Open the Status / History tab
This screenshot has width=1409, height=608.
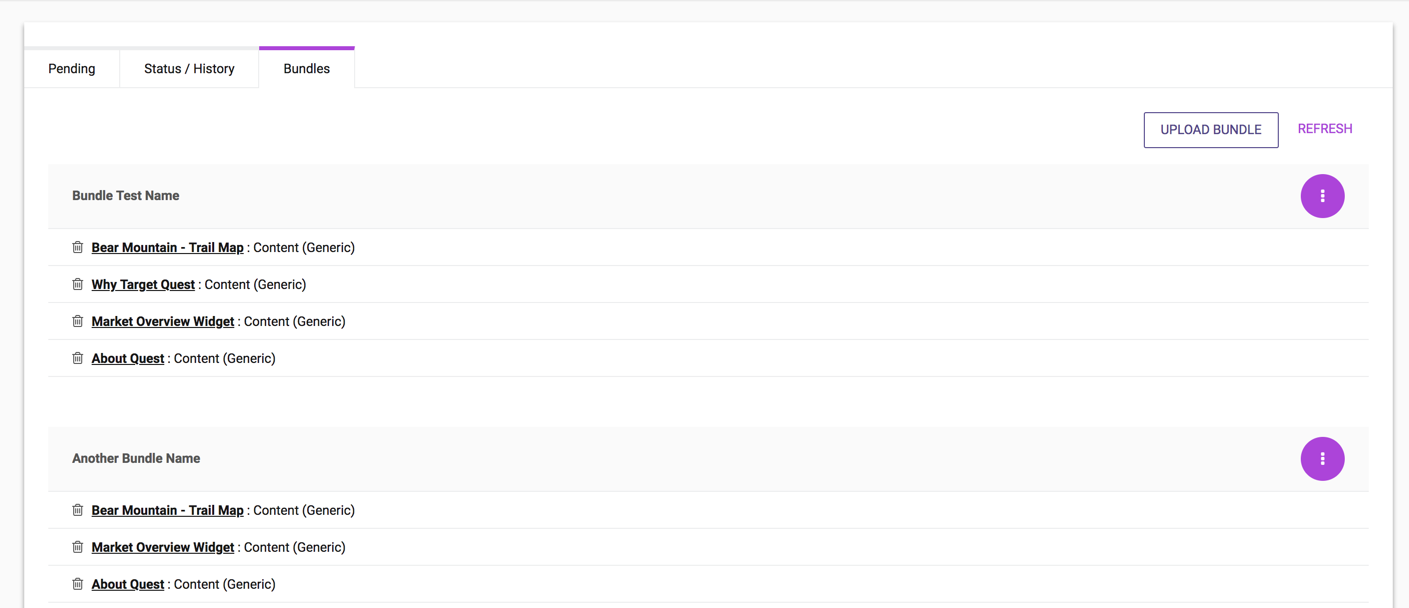coord(189,69)
